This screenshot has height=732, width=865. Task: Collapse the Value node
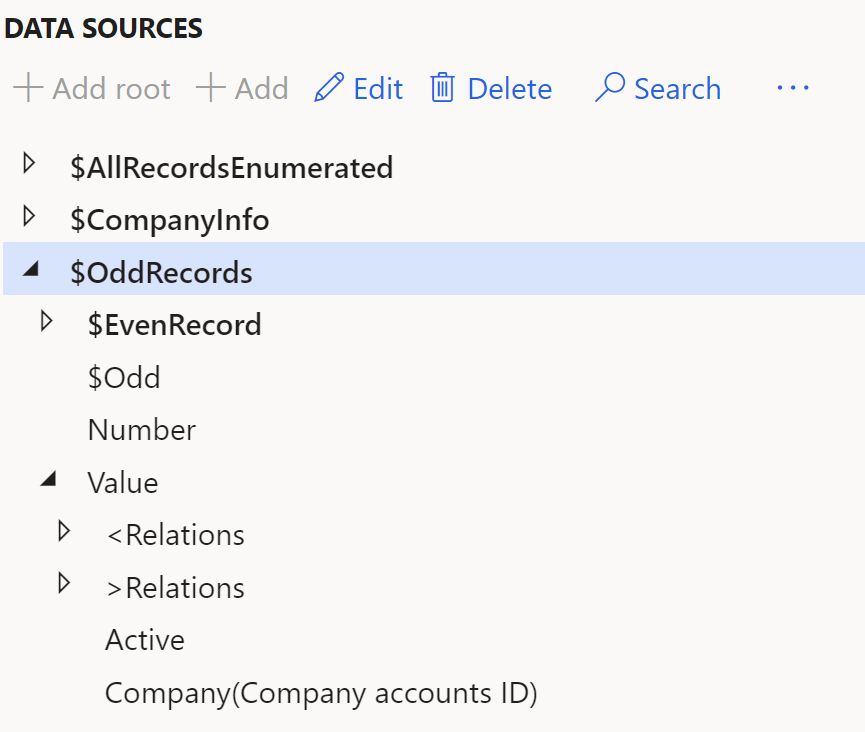[x=46, y=479]
